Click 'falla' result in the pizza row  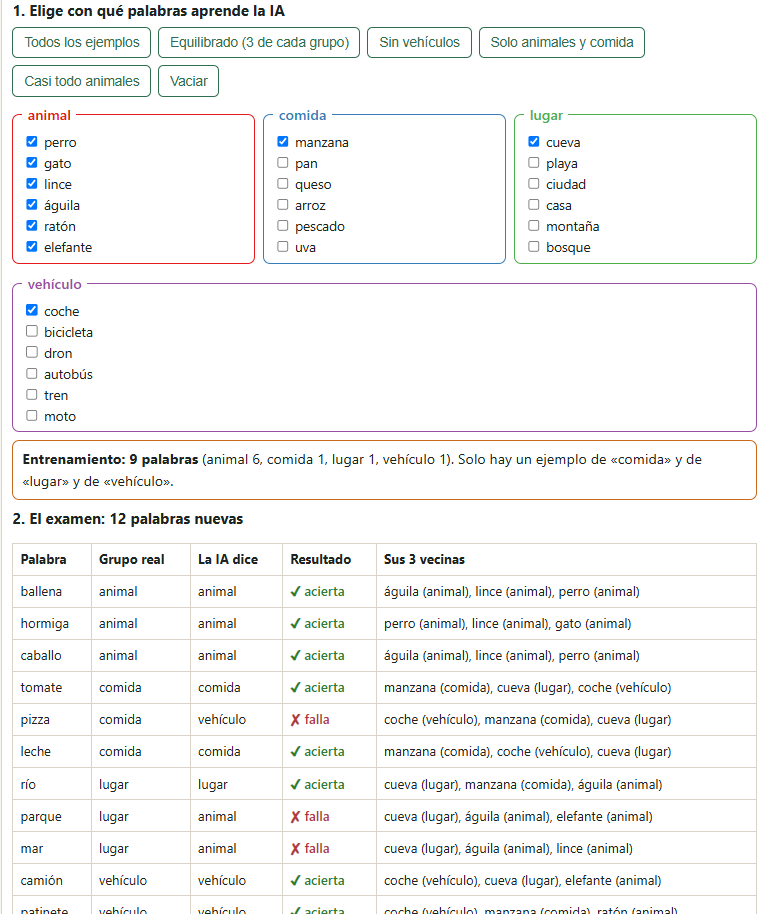[x=310, y=720]
